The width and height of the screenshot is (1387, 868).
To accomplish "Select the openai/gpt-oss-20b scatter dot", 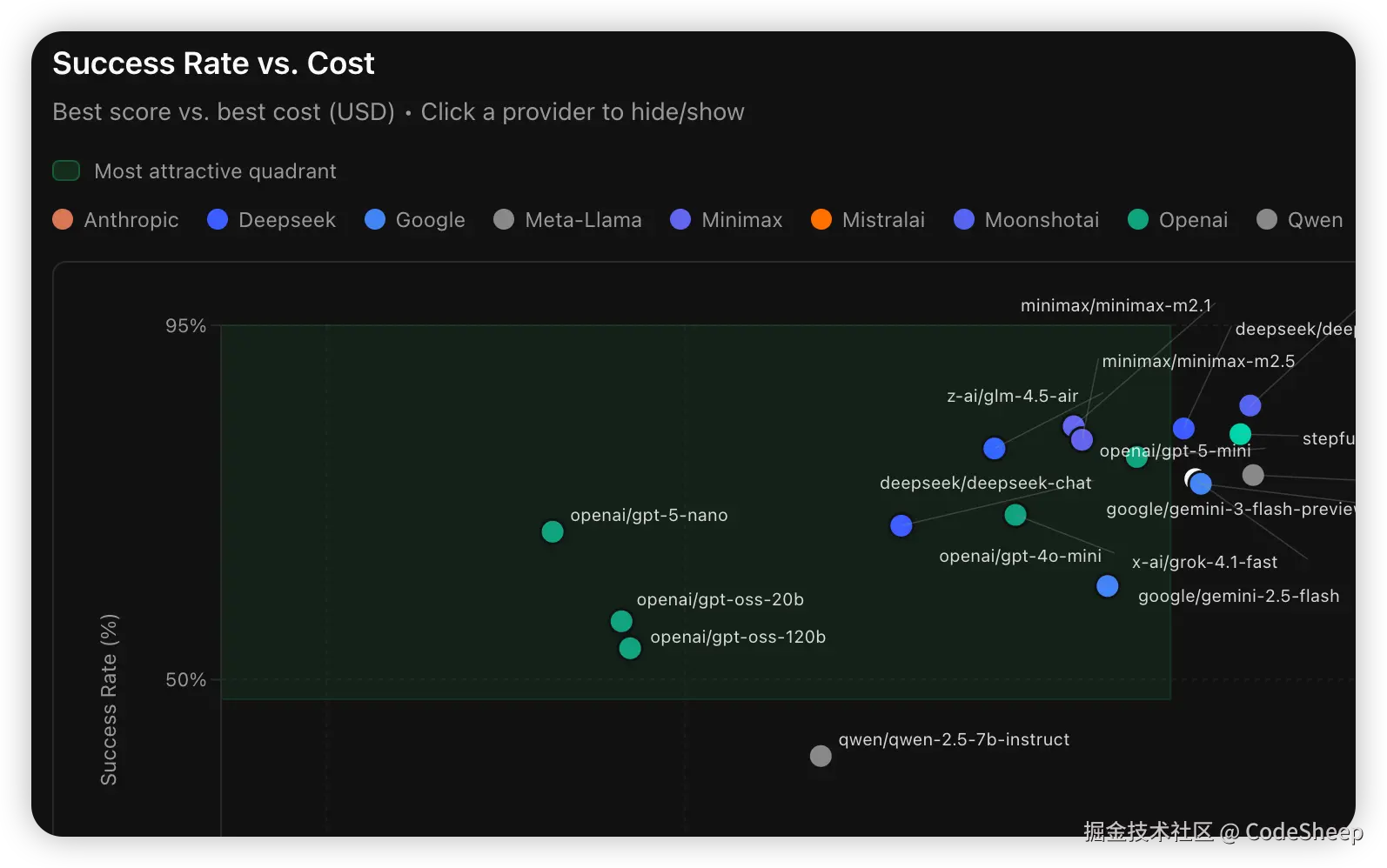I will coord(621,621).
